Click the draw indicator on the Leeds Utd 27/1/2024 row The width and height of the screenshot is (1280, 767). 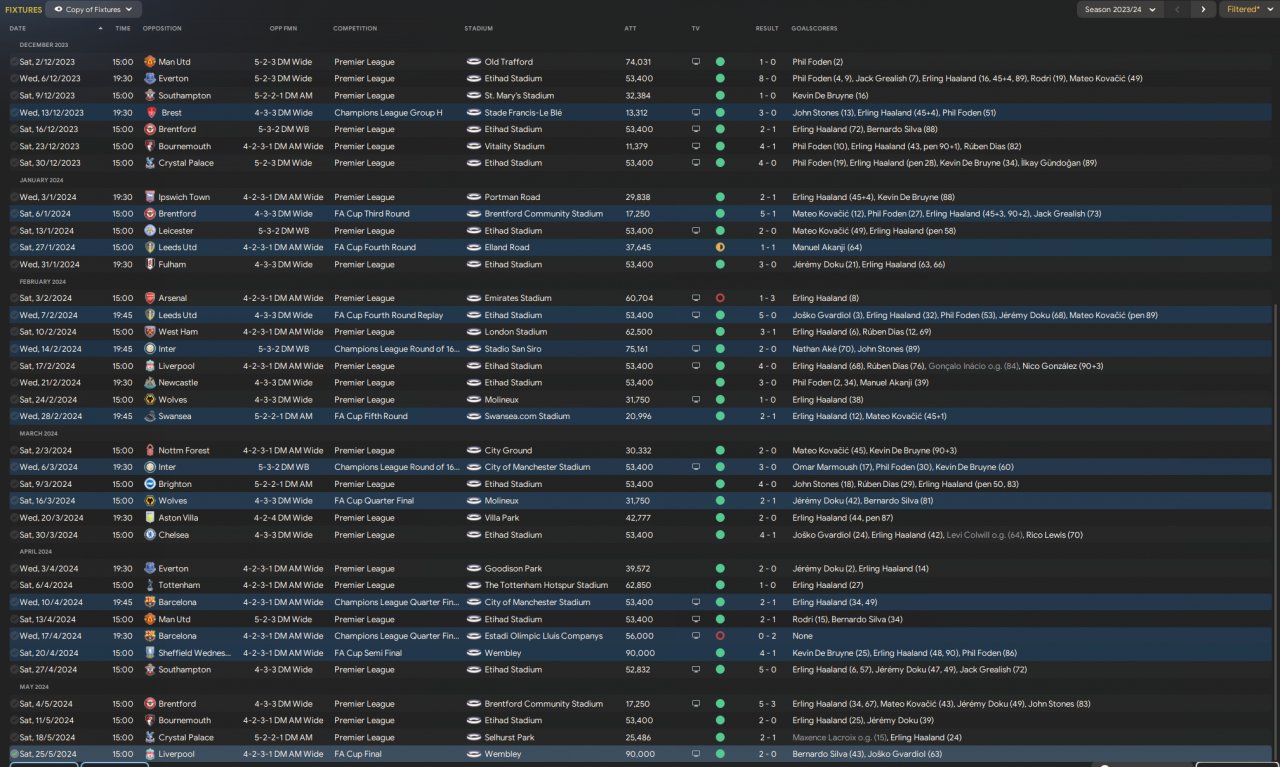720,247
